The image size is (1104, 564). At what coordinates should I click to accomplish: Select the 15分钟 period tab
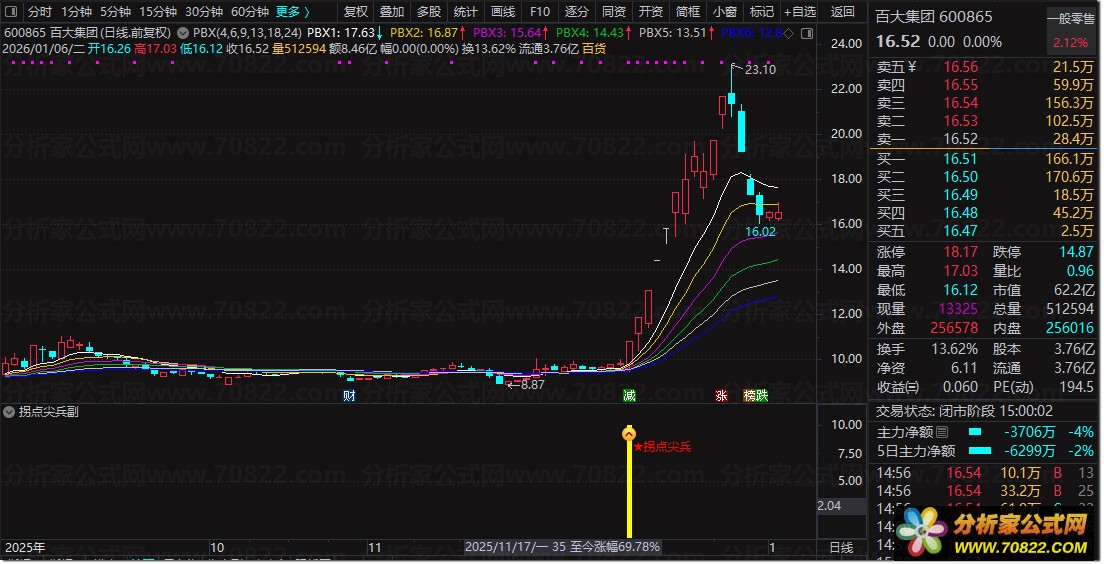pyautogui.click(x=158, y=11)
